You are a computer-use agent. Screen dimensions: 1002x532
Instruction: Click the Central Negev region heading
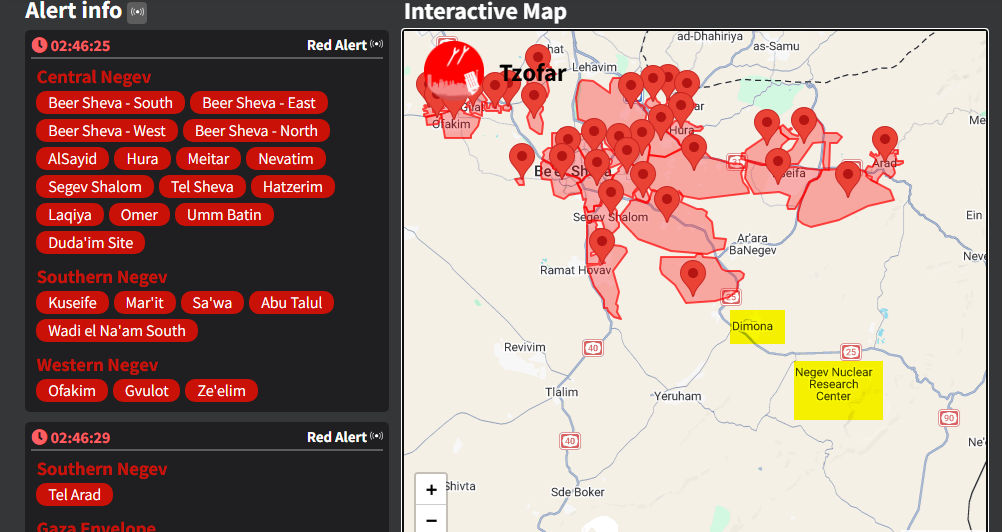(94, 77)
